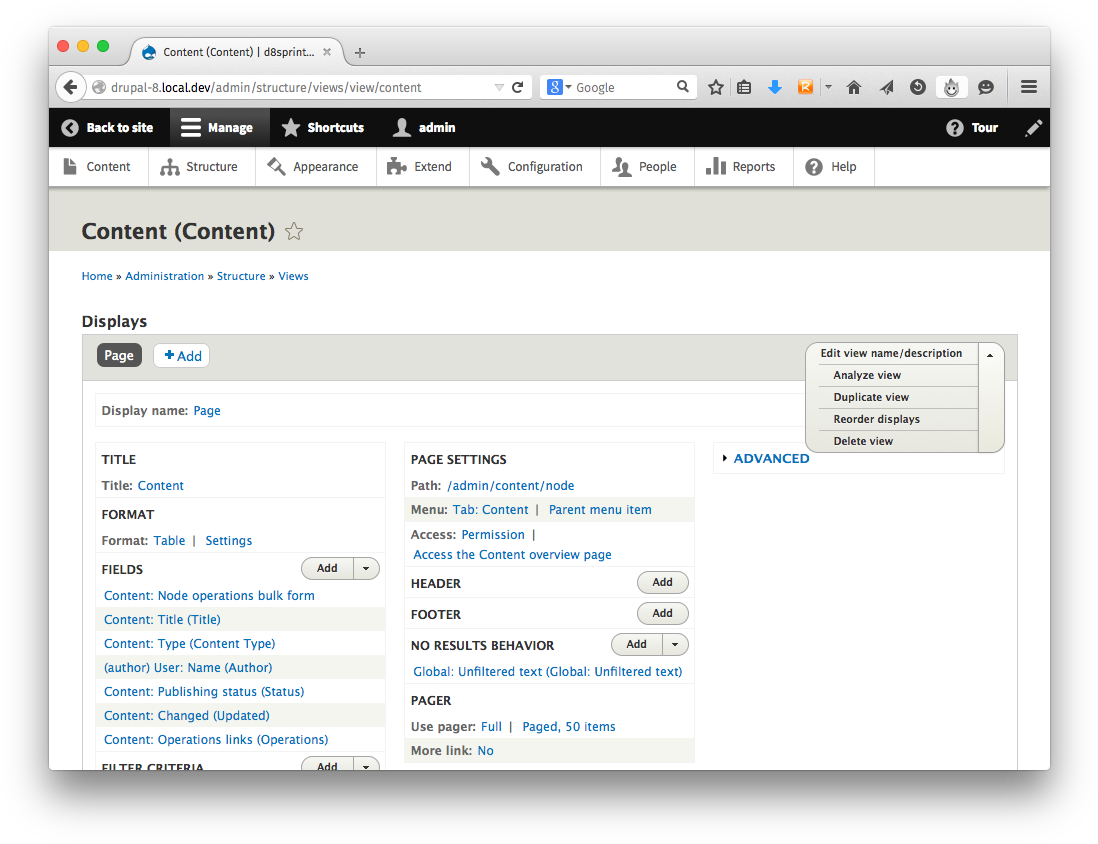Open the Extend admin menu item
The width and height of the screenshot is (1098, 844).
point(420,167)
